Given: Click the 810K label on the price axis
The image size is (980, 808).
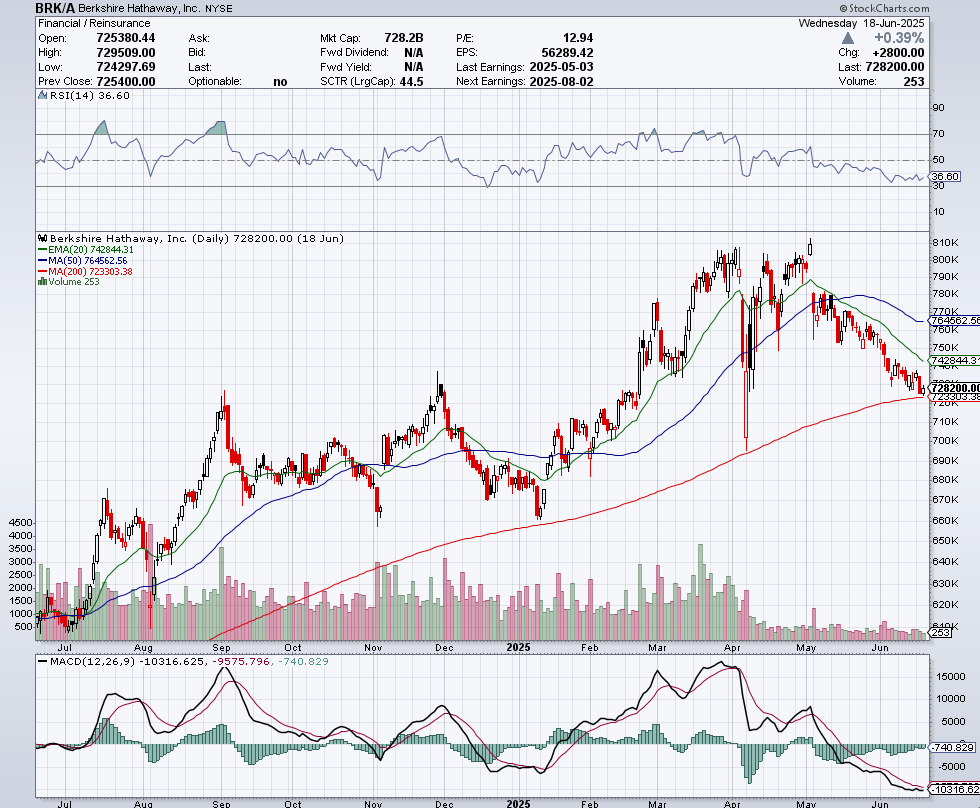Looking at the screenshot, I should (x=945, y=242).
